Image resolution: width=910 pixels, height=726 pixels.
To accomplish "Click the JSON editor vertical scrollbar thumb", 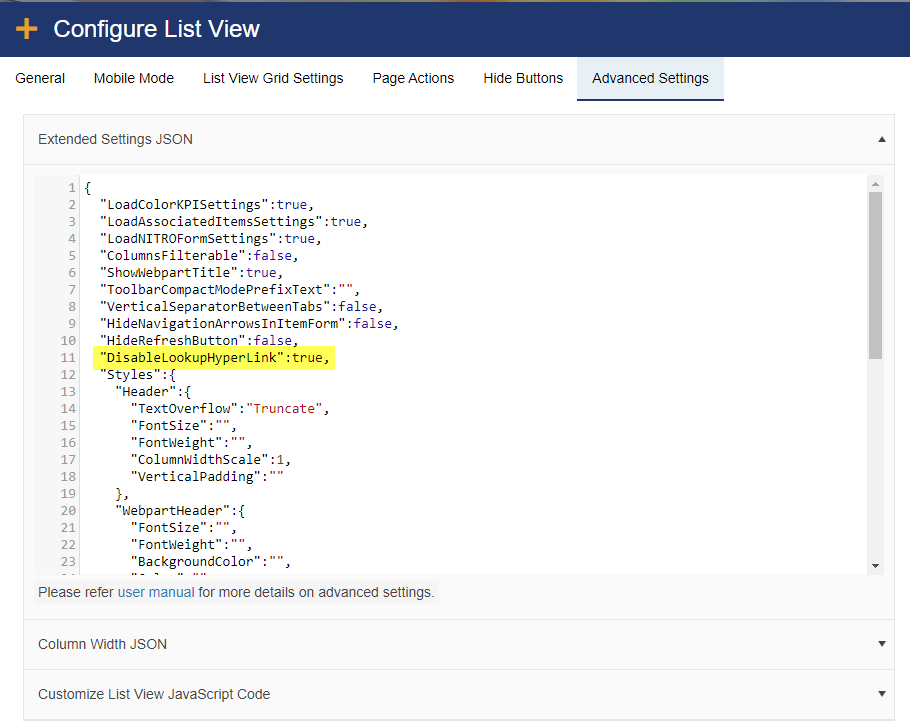I will 875,274.
